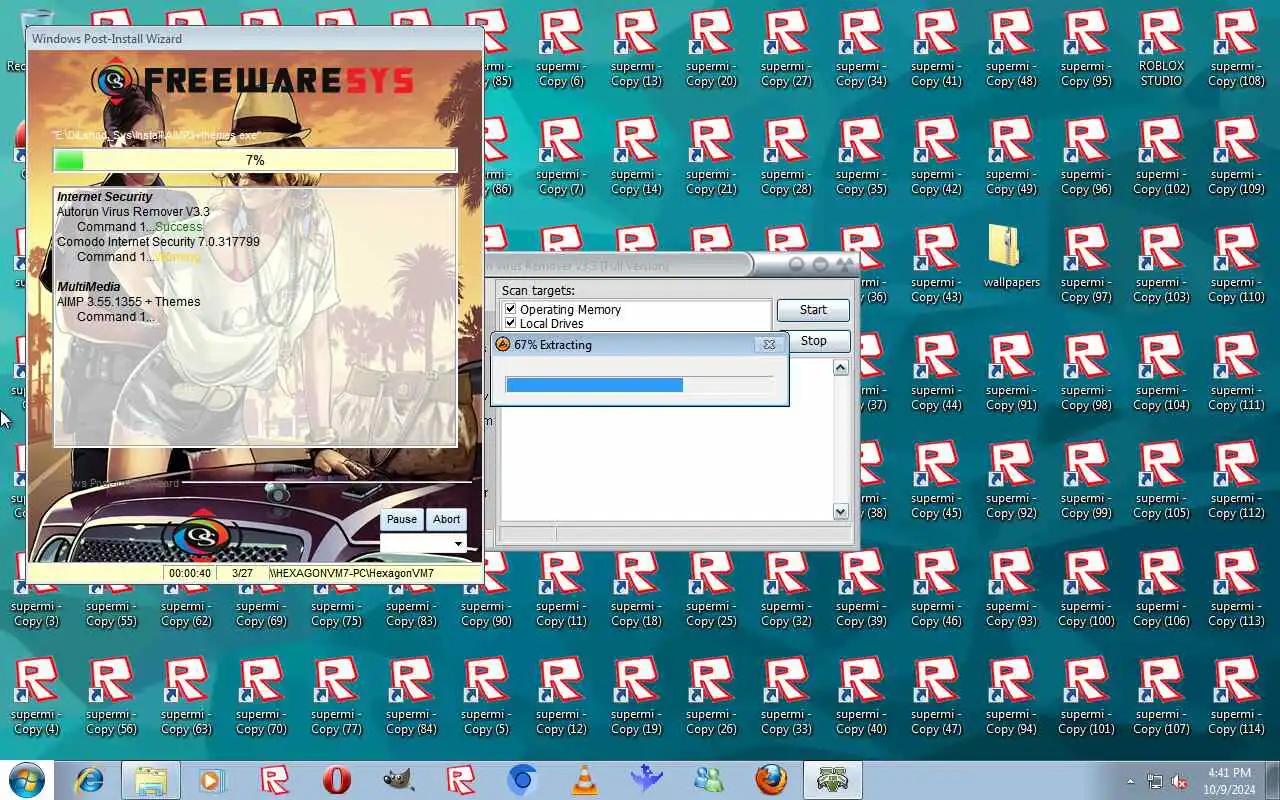Image resolution: width=1280 pixels, height=800 pixels.
Task: Open the taskbar clock showing 4:41 PM
Action: [x=1229, y=780]
